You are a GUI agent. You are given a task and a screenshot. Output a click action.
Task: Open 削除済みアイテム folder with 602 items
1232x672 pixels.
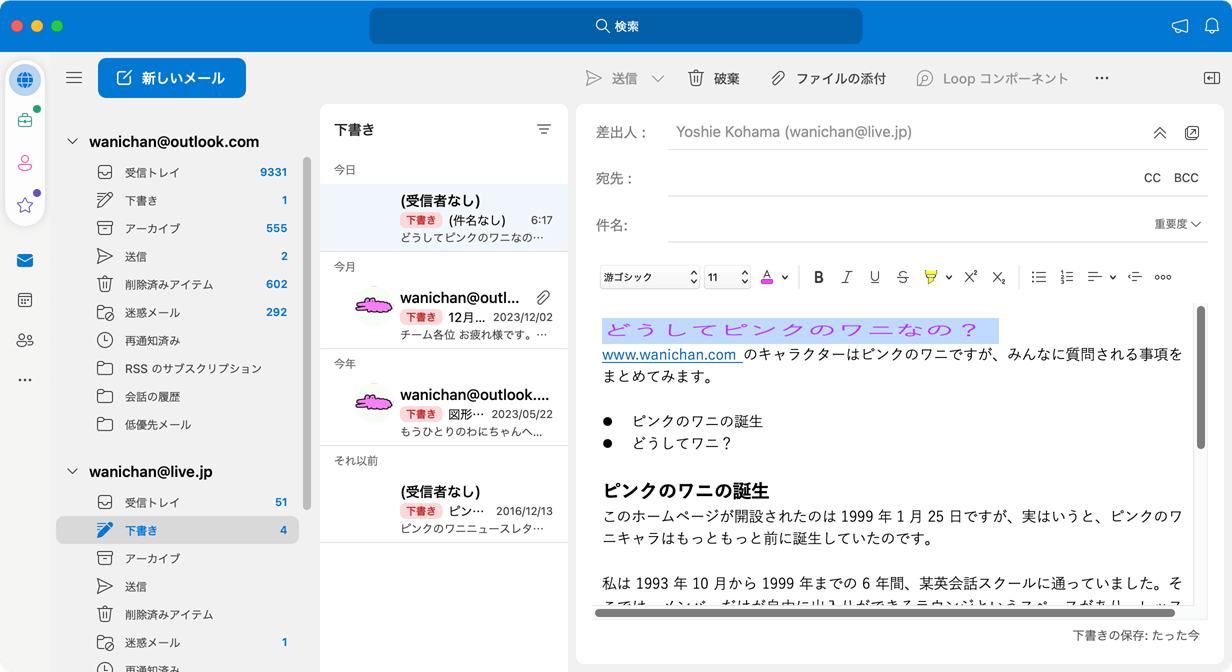coord(178,284)
